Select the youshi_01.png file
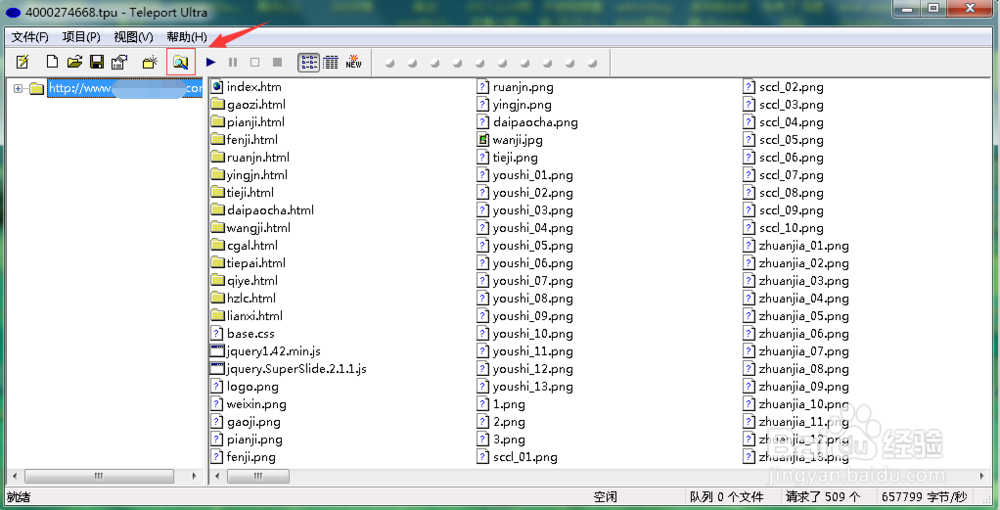Screen dimensions: 1000x510 (526, 175)
